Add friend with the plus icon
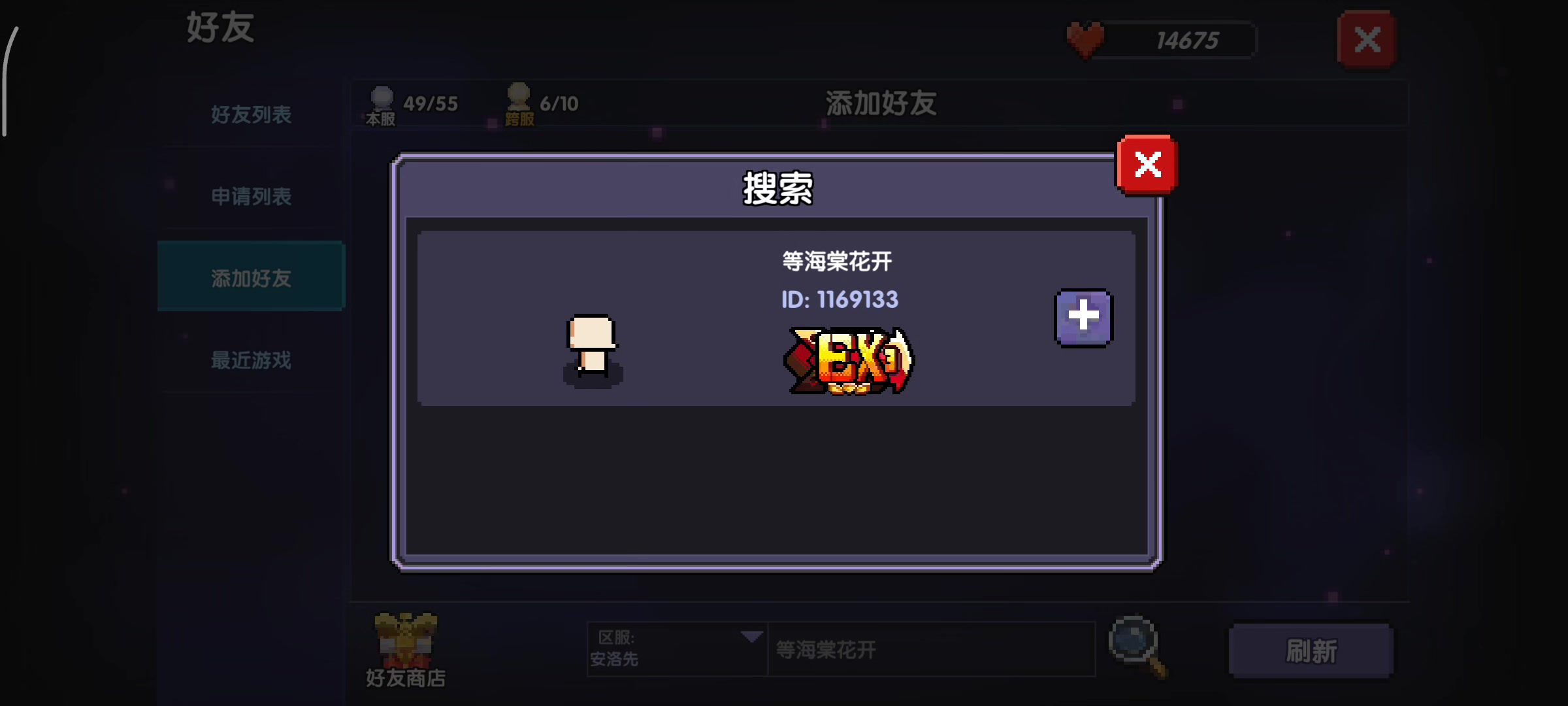1568x706 pixels. [1084, 318]
